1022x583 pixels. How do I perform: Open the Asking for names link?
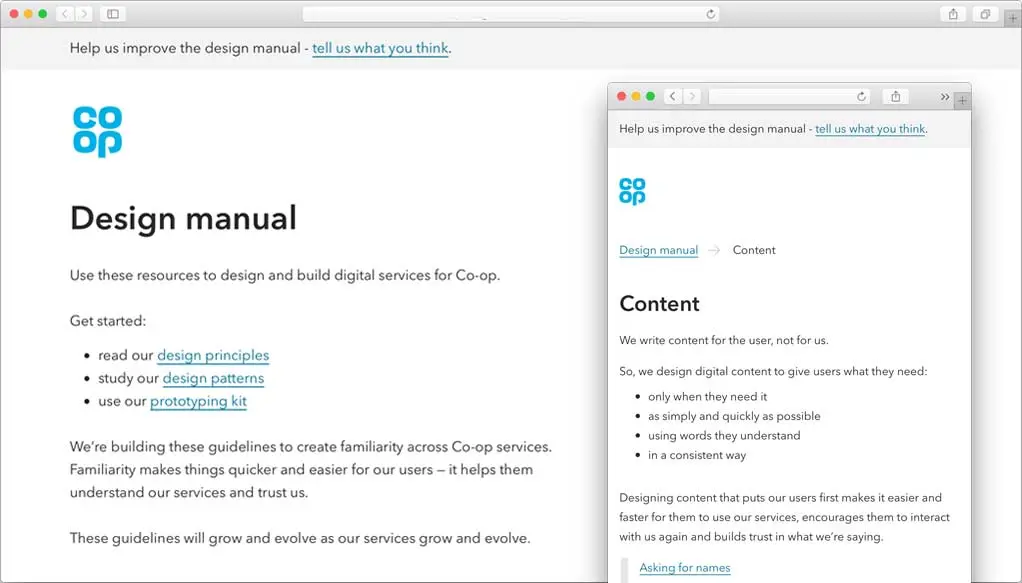click(684, 568)
